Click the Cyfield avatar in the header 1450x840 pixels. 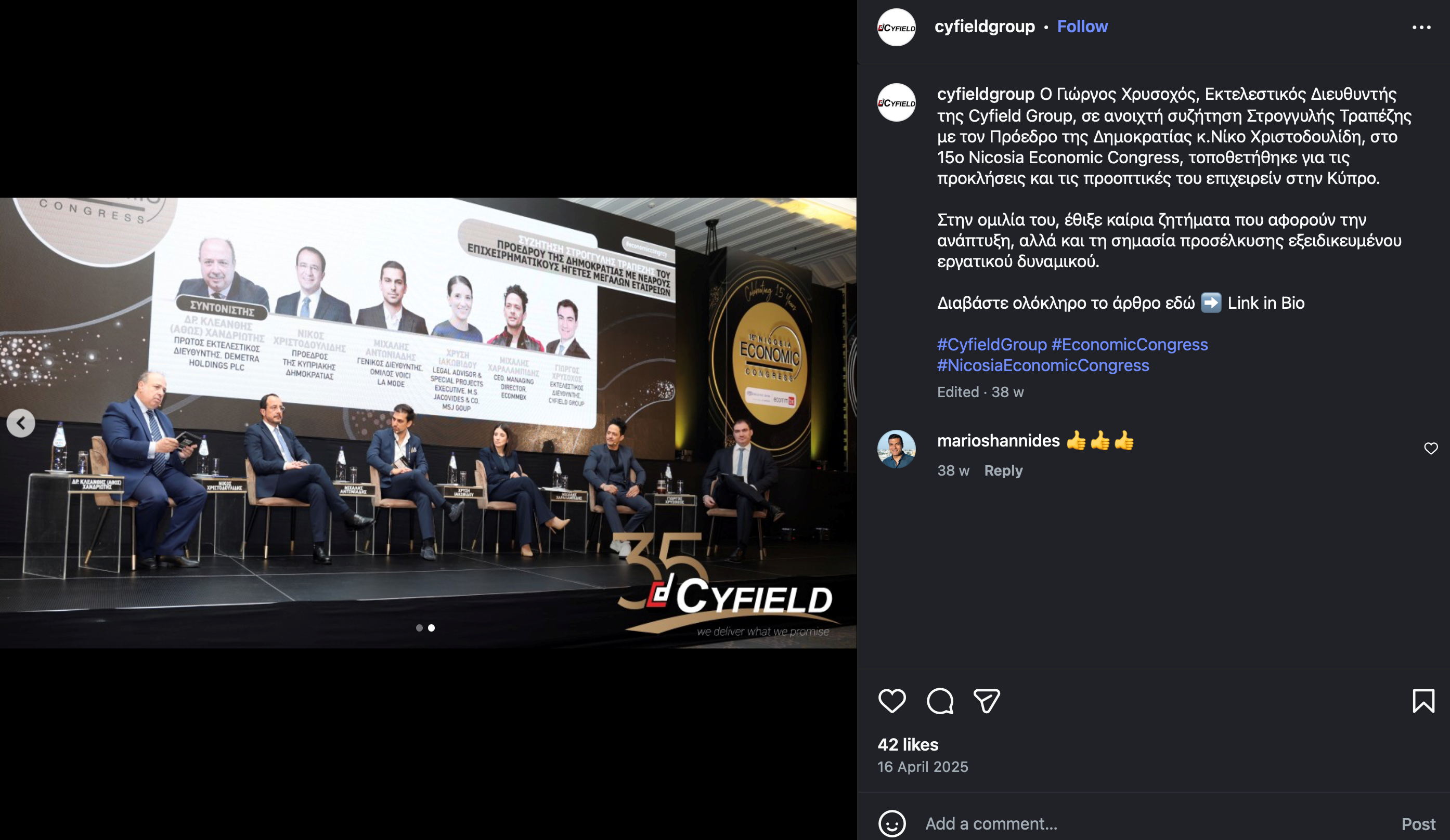(897, 27)
